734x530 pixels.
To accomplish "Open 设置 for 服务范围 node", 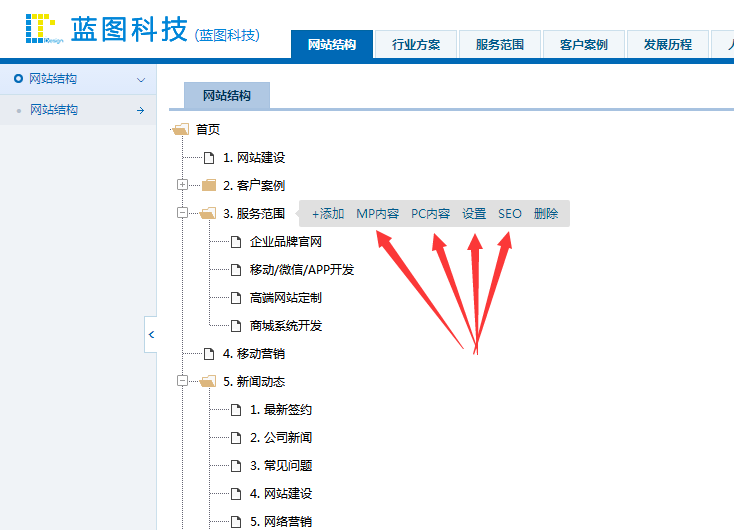I will click(x=474, y=214).
